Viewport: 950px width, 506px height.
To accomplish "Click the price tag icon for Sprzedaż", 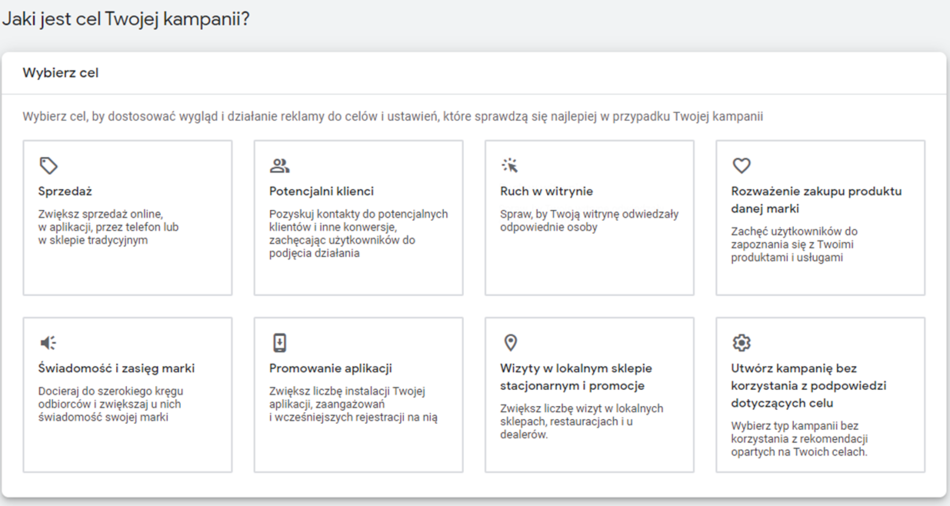I will click(48, 165).
